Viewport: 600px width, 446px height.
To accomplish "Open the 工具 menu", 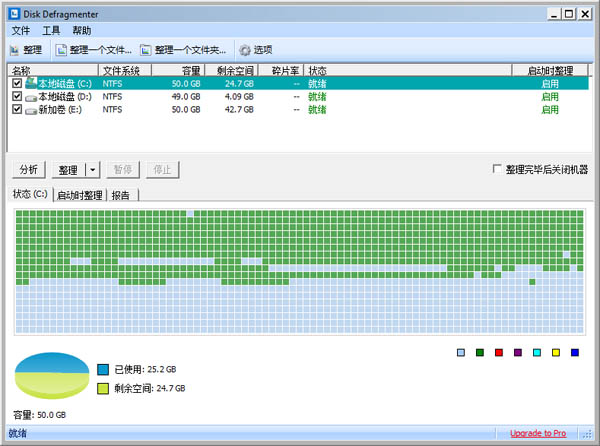I will click(x=51, y=31).
